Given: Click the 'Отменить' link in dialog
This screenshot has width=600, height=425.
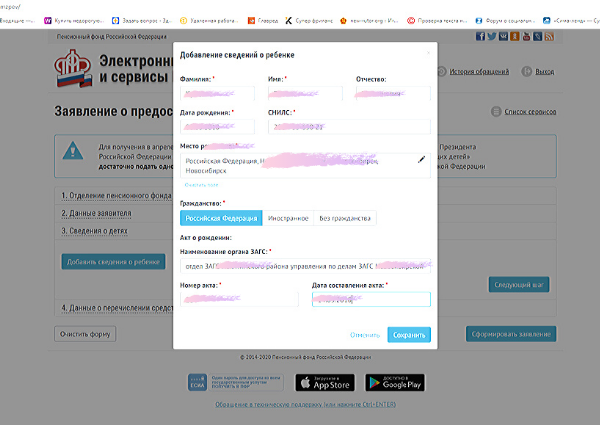Looking at the screenshot, I should pos(364,335).
